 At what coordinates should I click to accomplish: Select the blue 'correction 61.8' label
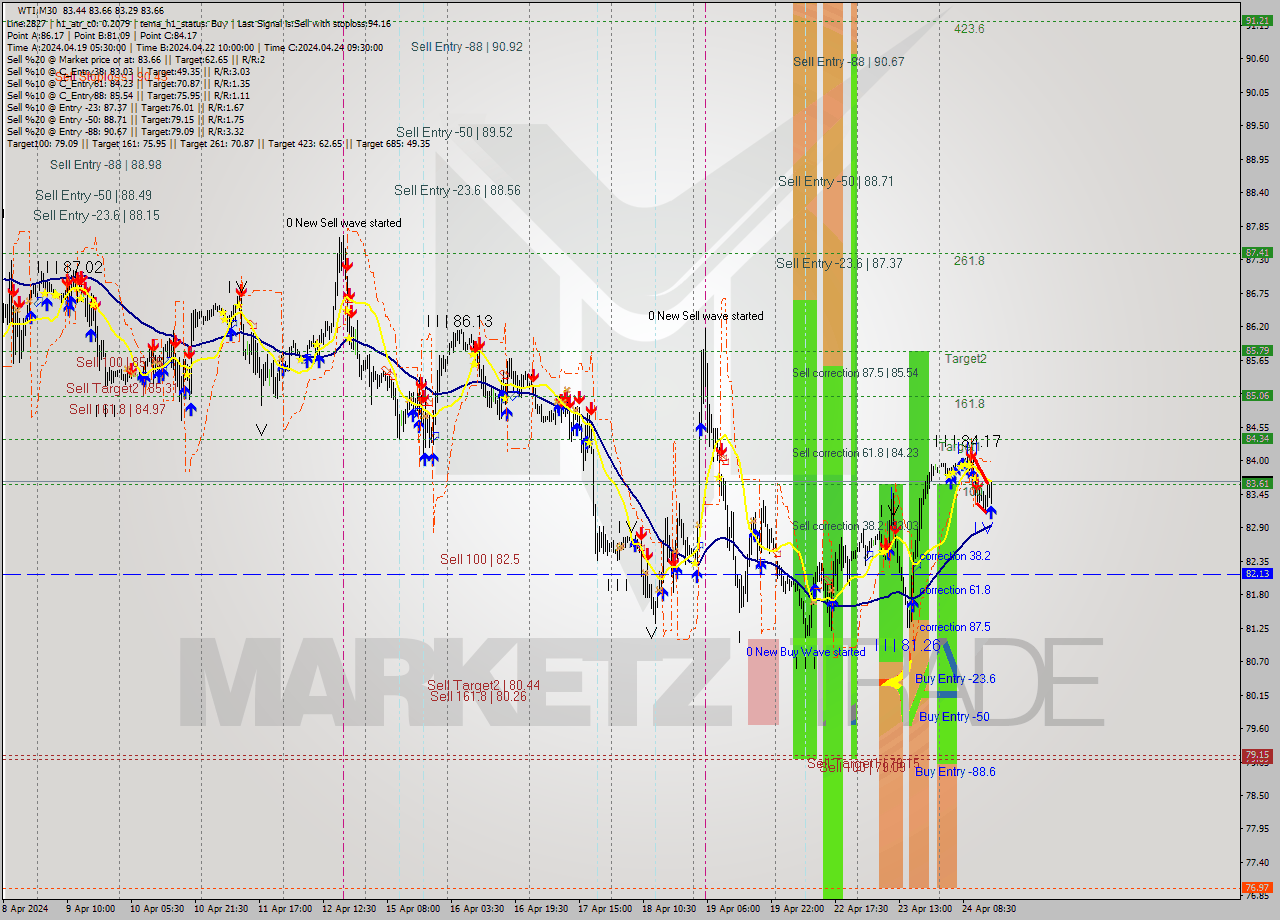click(x=955, y=590)
